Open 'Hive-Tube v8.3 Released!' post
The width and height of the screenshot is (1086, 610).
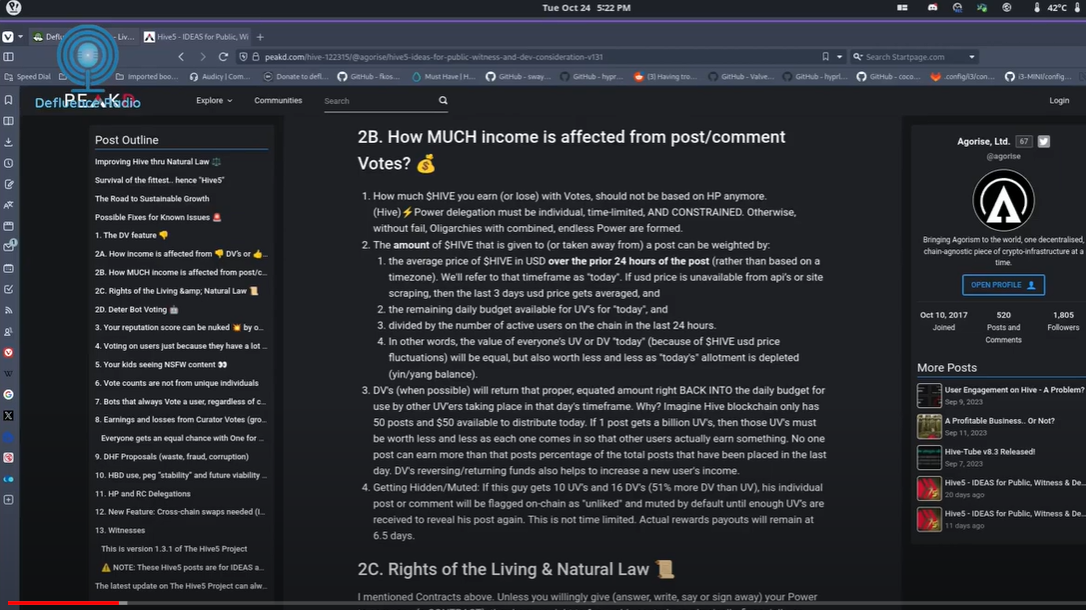pyautogui.click(x=990, y=451)
